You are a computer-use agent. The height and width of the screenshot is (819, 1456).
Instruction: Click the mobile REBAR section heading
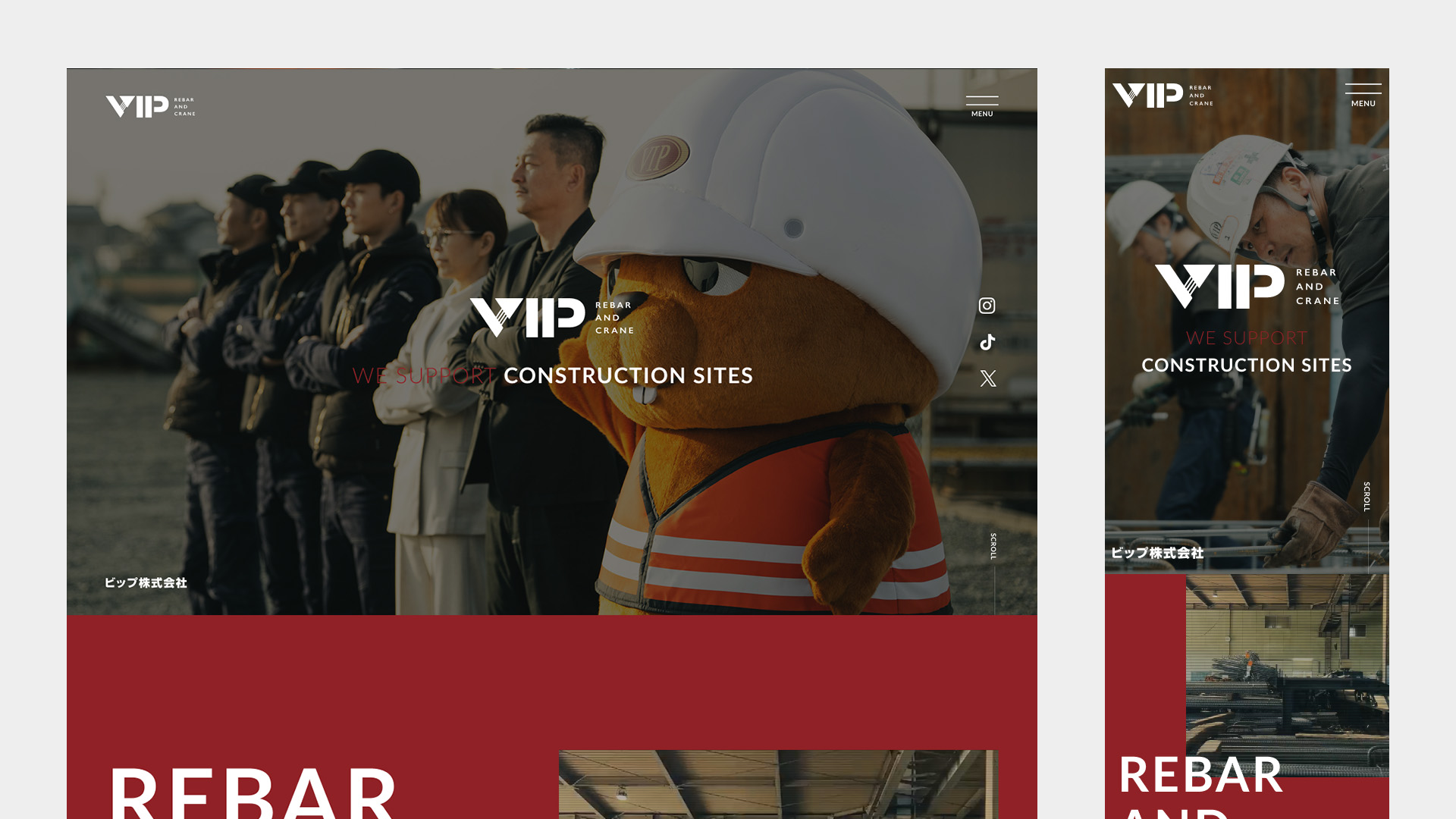(x=1200, y=775)
